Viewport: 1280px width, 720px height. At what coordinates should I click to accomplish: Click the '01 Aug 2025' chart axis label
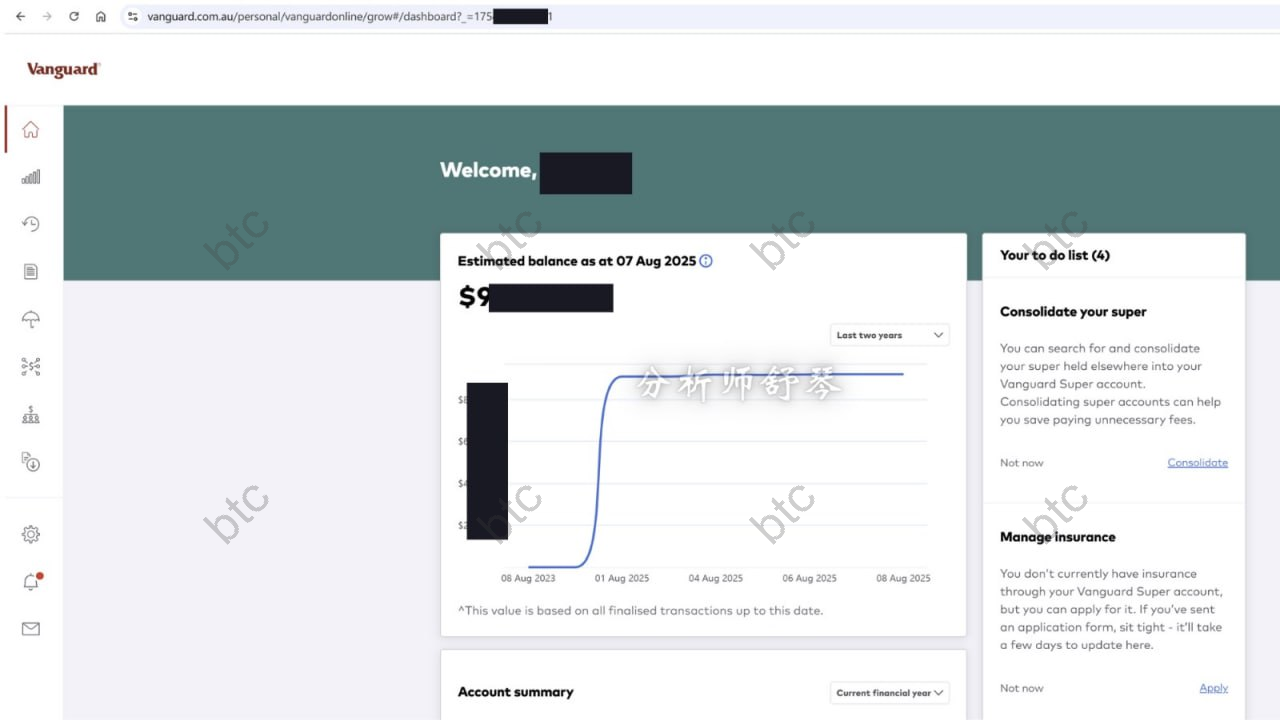(x=622, y=578)
